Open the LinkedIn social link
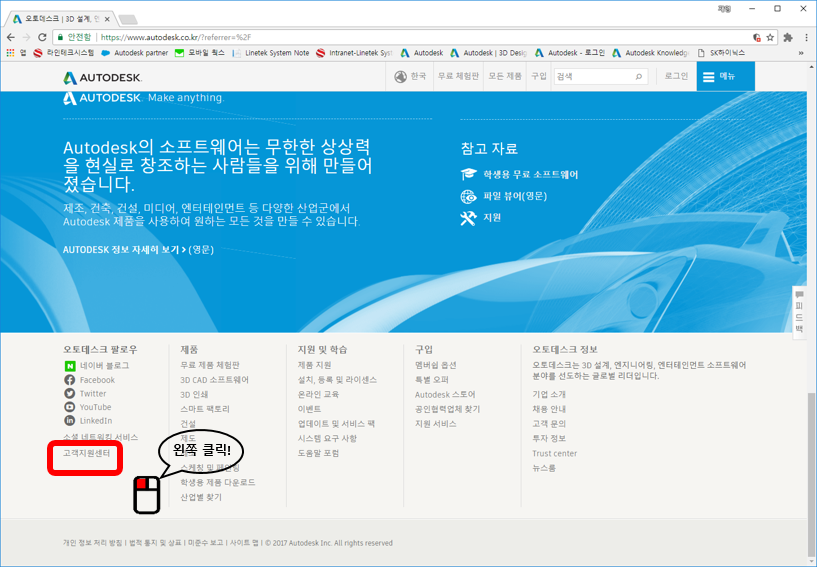Image resolution: width=817 pixels, height=567 pixels. click(x=88, y=421)
